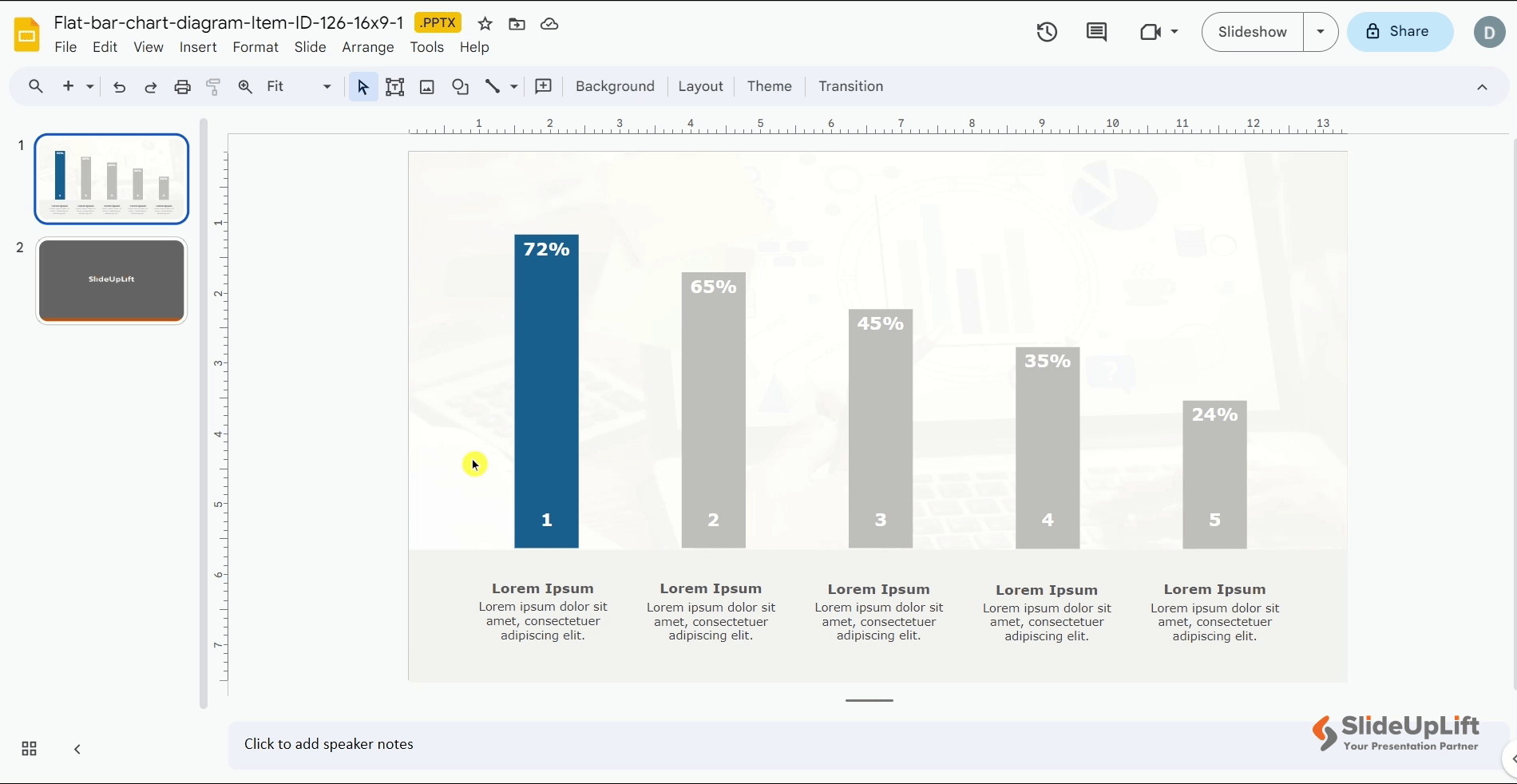This screenshot has width=1517, height=784.
Task: Open the Google Slides home logo
Action: [x=27, y=34]
